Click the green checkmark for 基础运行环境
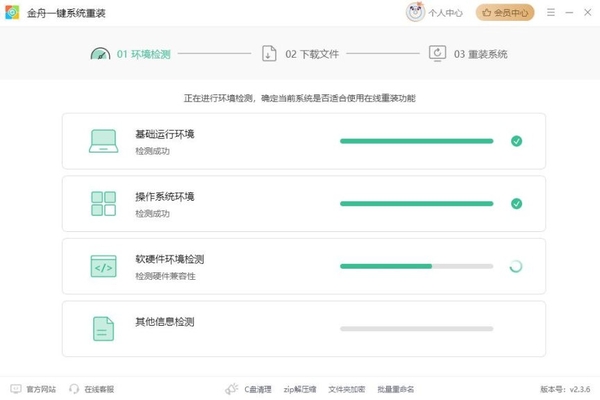The height and width of the screenshot is (400, 600). click(x=516, y=141)
